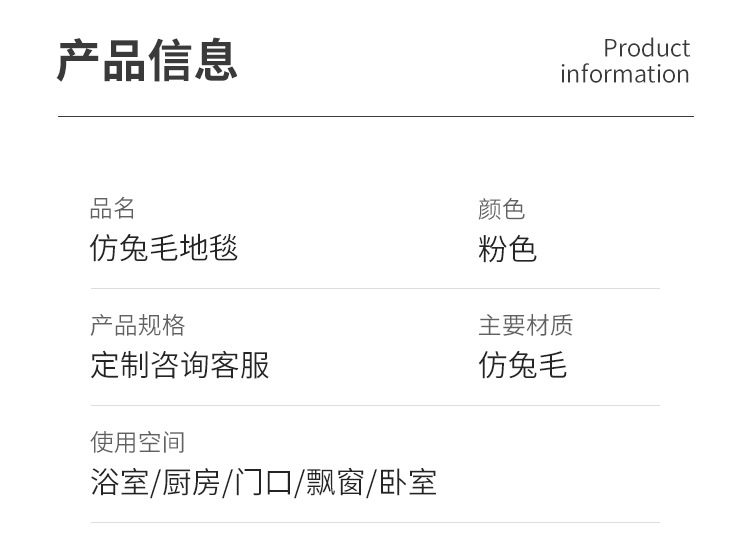Screen dimensions: 750x557
Task: Click the divider line below the 品名 row
Action: pyautogui.click(x=375, y=289)
